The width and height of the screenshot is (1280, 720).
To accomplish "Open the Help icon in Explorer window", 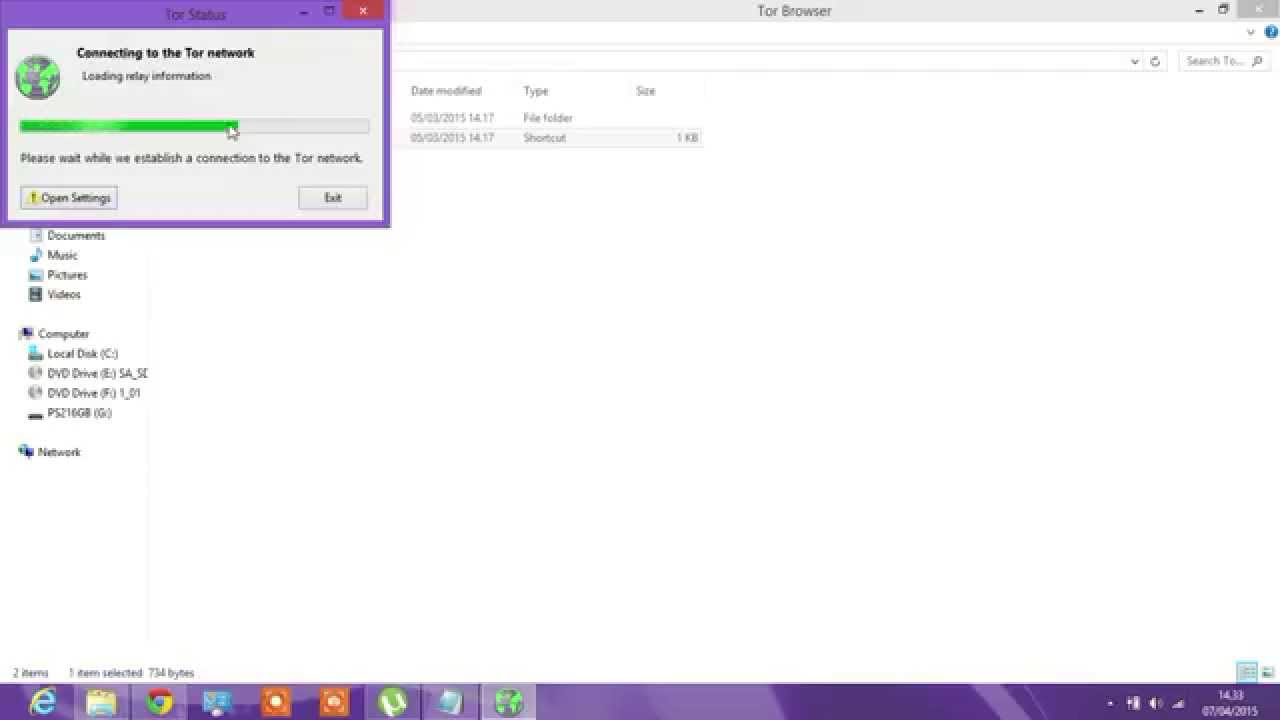I will pyautogui.click(x=1271, y=32).
